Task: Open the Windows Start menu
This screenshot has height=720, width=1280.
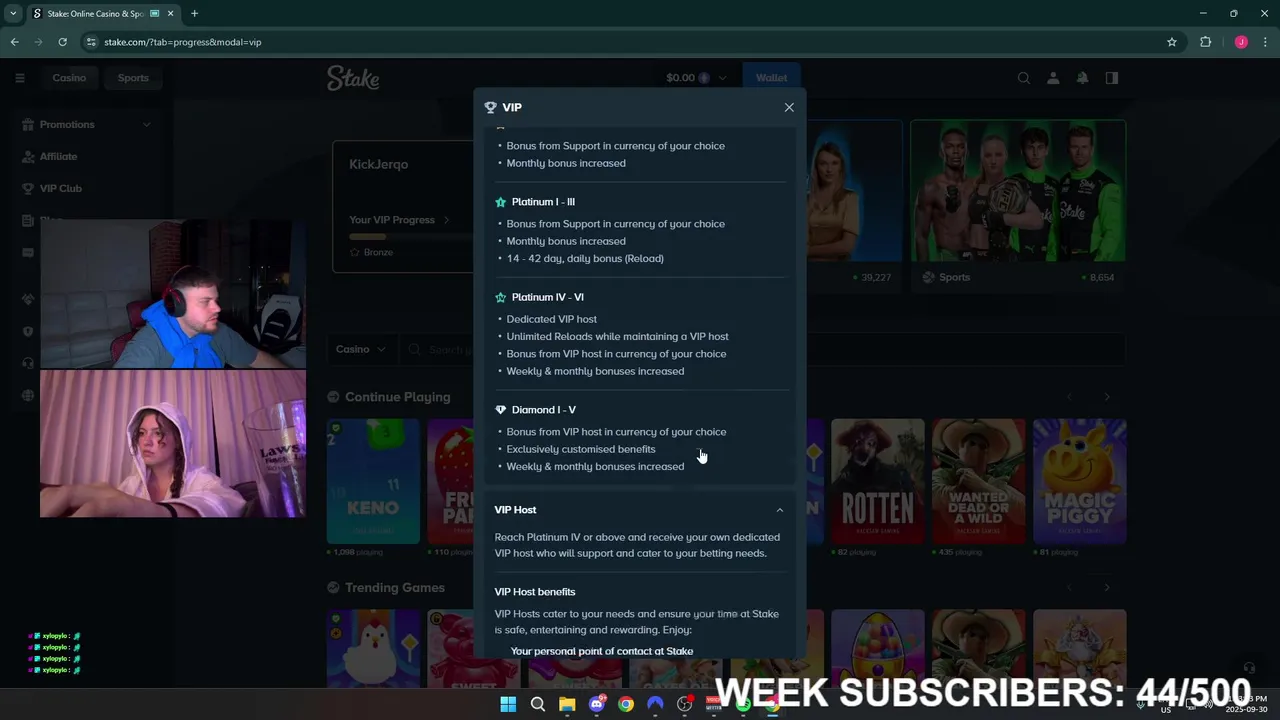Action: (x=508, y=704)
